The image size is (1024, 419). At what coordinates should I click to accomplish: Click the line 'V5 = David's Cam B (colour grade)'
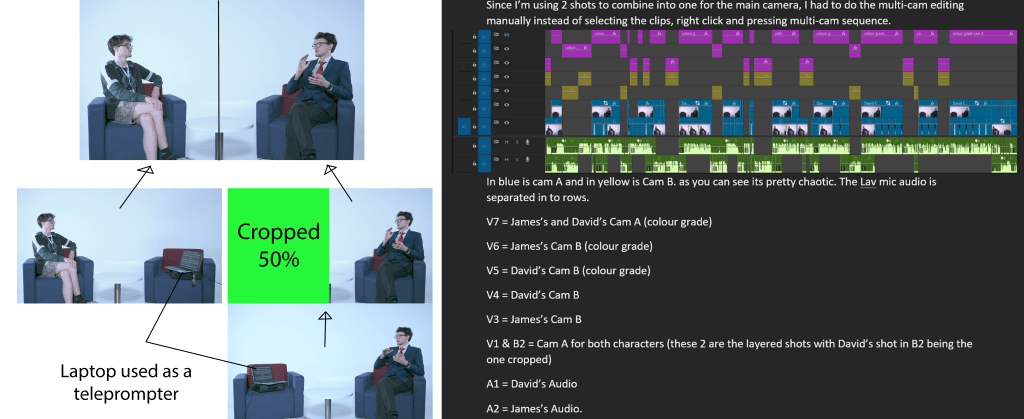[x=568, y=270]
